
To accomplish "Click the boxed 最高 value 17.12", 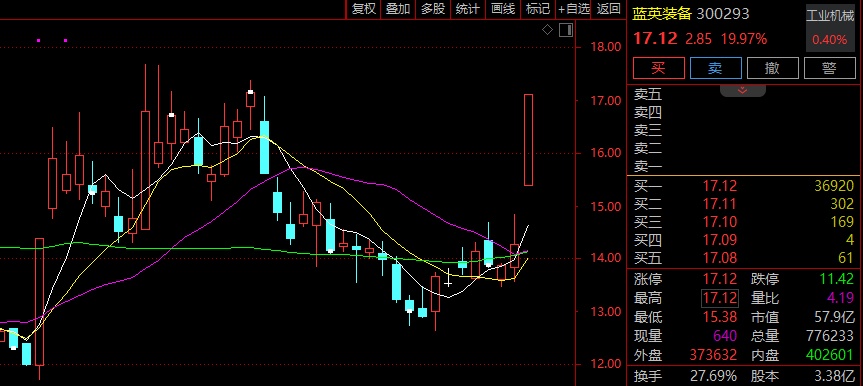I will (719, 299).
